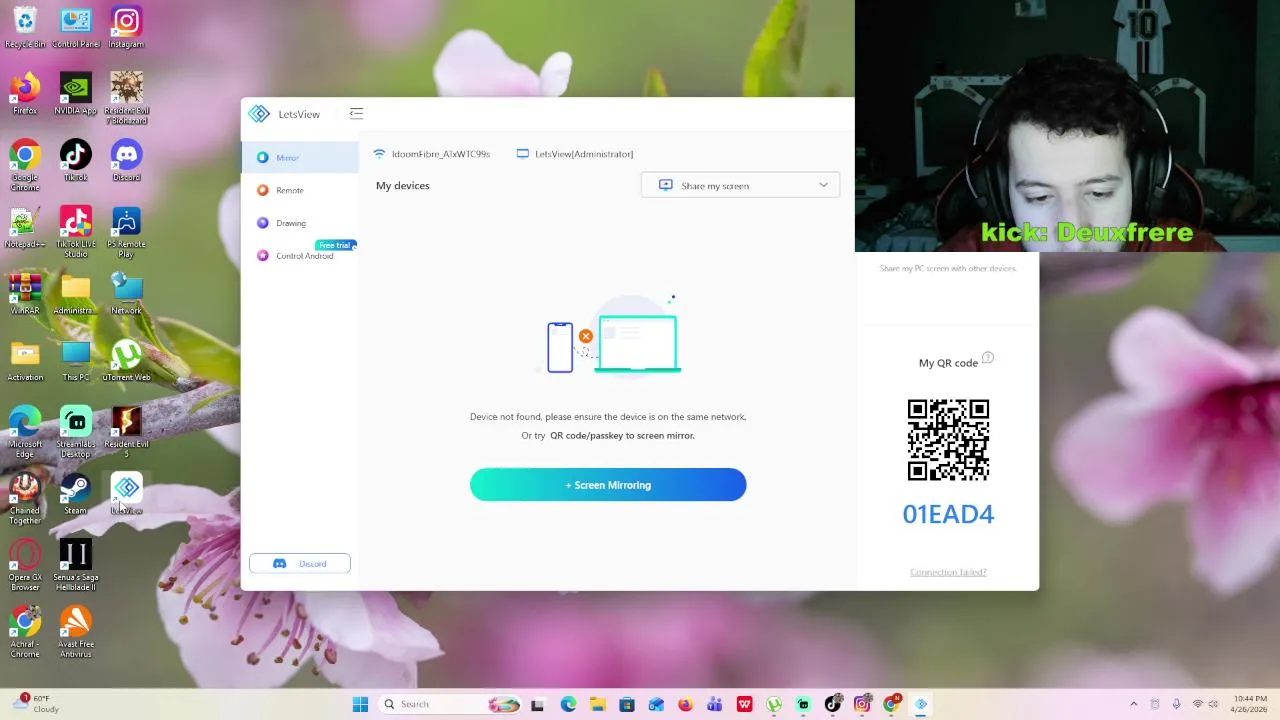The image size is (1280, 720).
Task: Select Activation folder on desktop
Action: pos(25,361)
